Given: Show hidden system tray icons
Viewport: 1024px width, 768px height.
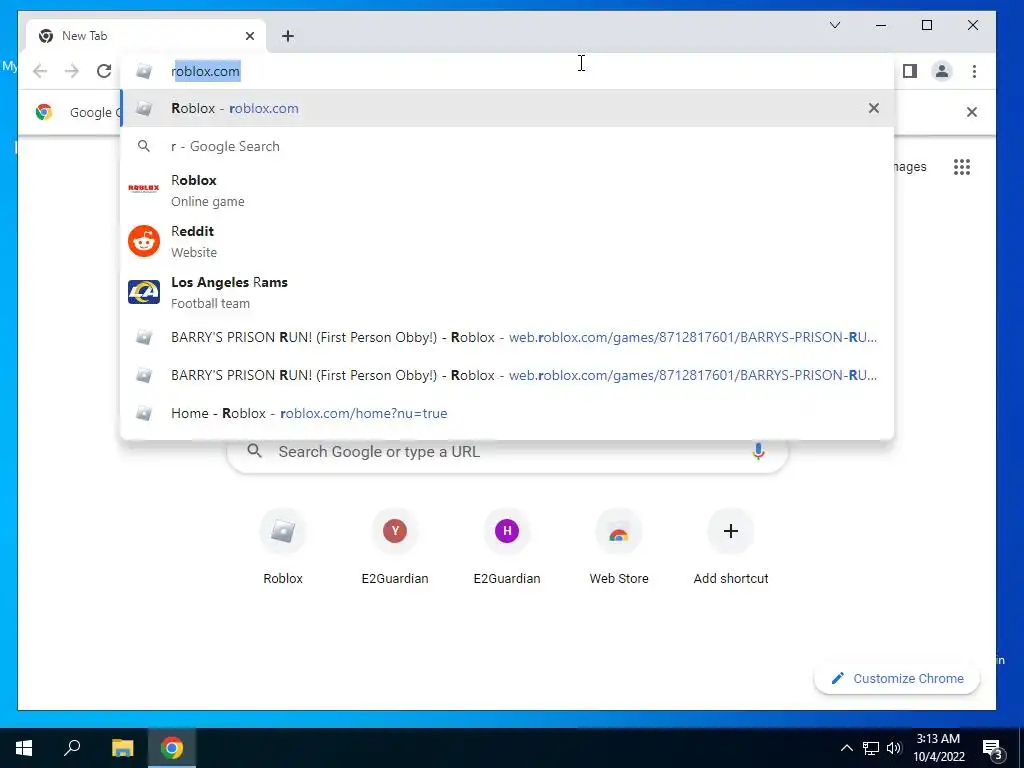Looking at the screenshot, I should [846, 748].
